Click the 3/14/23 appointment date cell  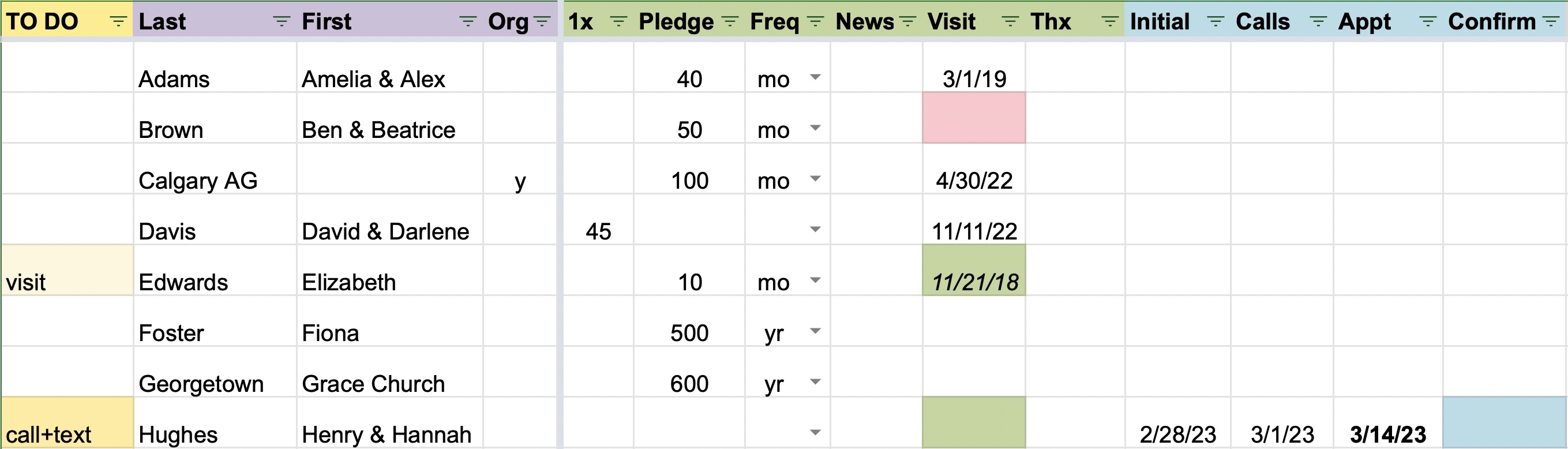click(1387, 435)
